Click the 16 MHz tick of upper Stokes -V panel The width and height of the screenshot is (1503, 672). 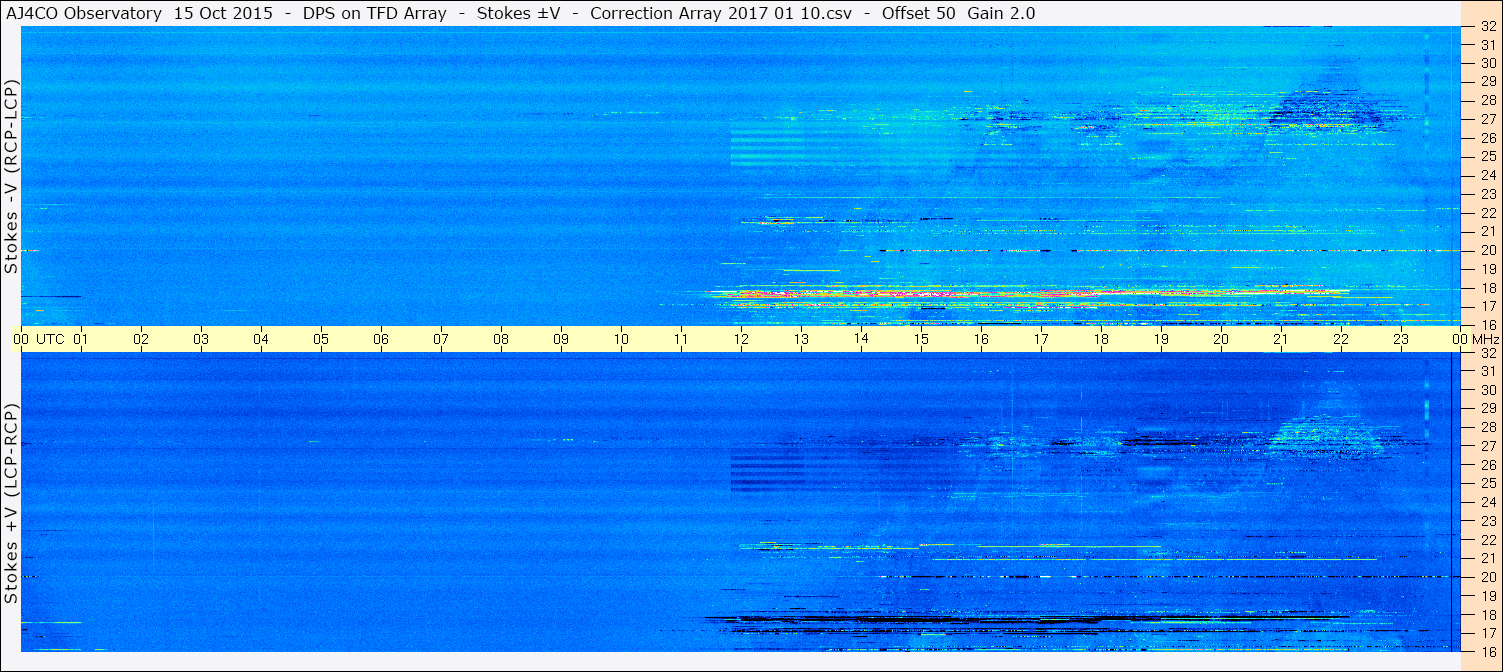tap(1488, 325)
